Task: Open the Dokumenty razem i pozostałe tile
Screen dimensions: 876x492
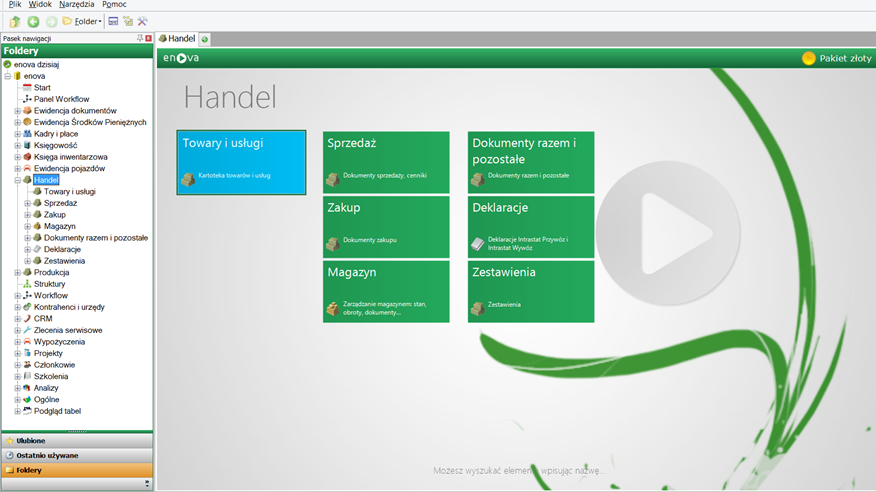Action: [531, 163]
